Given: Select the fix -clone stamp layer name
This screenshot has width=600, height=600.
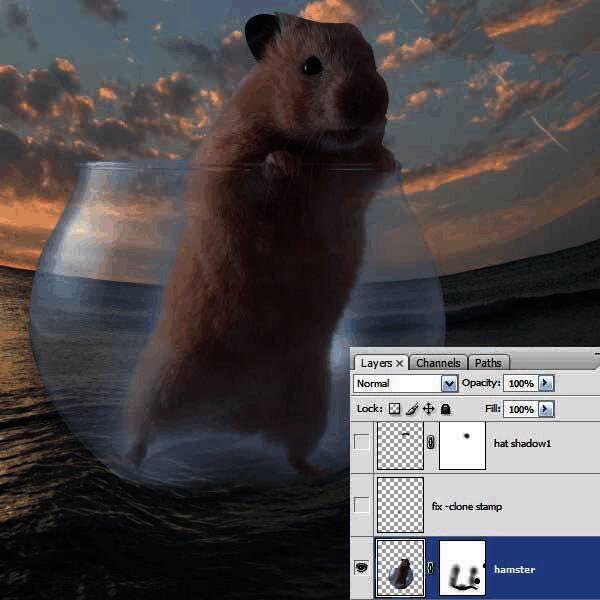Looking at the screenshot, I should pos(467,507).
